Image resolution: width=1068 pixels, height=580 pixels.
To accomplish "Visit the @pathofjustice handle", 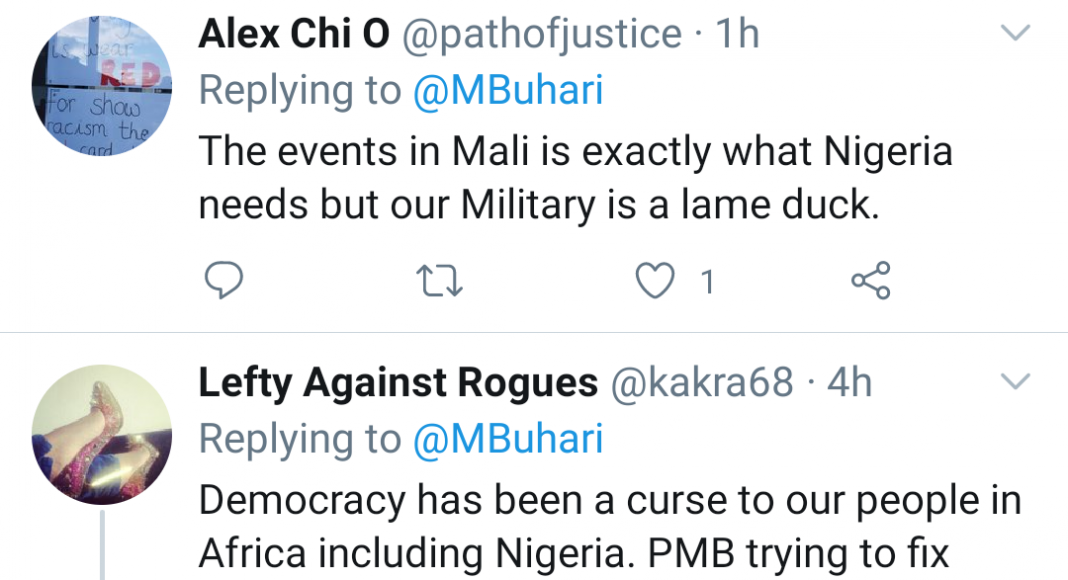I will [x=541, y=35].
